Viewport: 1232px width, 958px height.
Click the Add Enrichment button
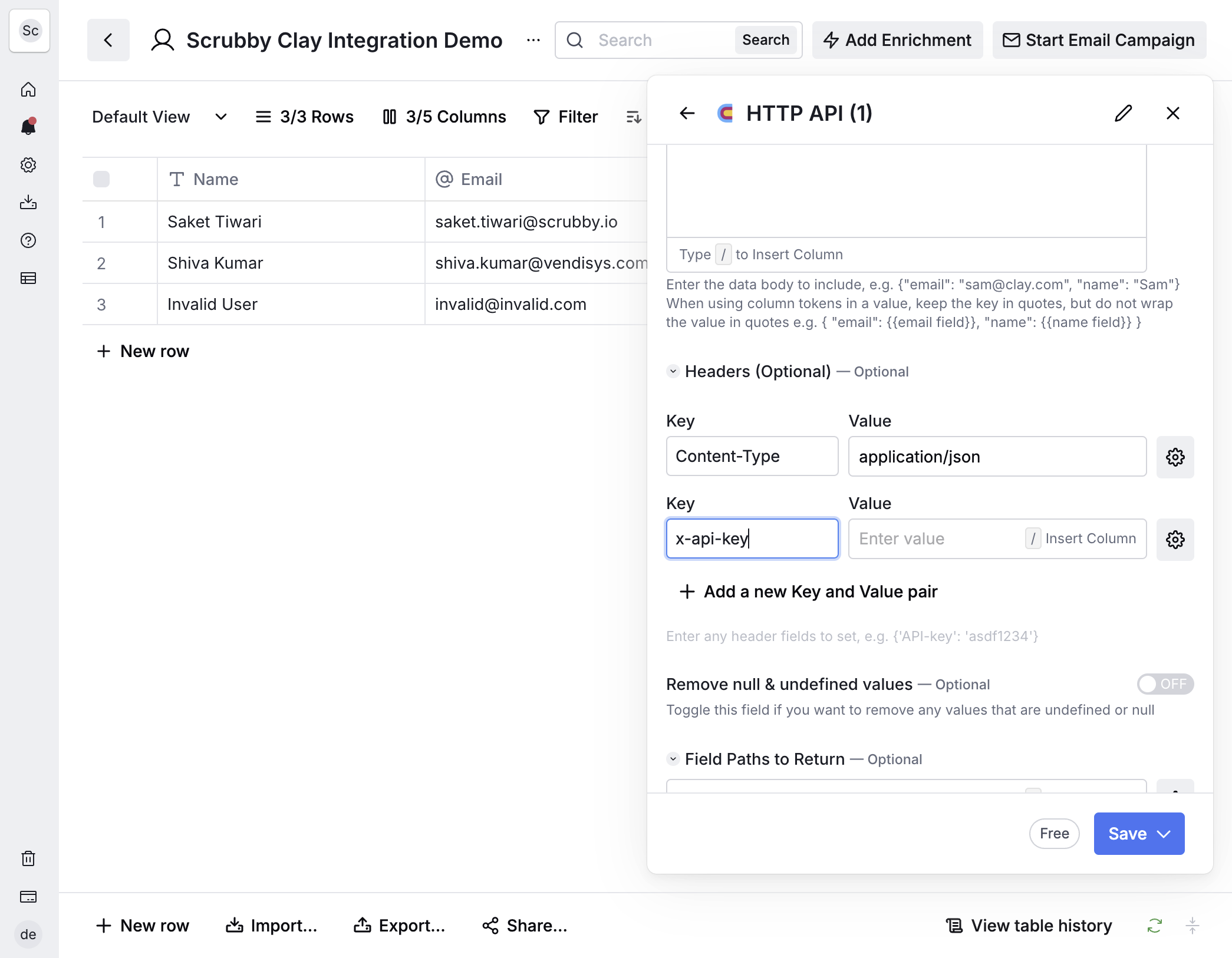(x=897, y=40)
